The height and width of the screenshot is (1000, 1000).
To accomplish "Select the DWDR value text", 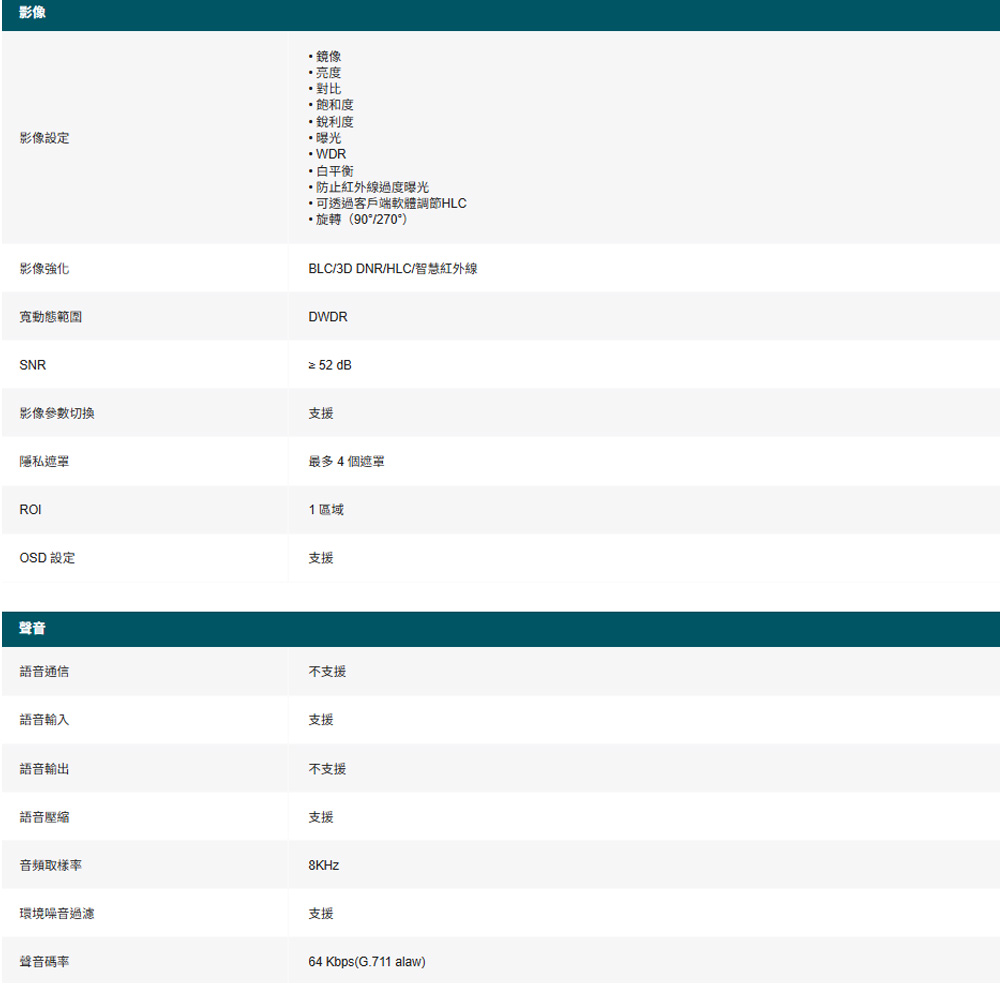I will (328, 317).
